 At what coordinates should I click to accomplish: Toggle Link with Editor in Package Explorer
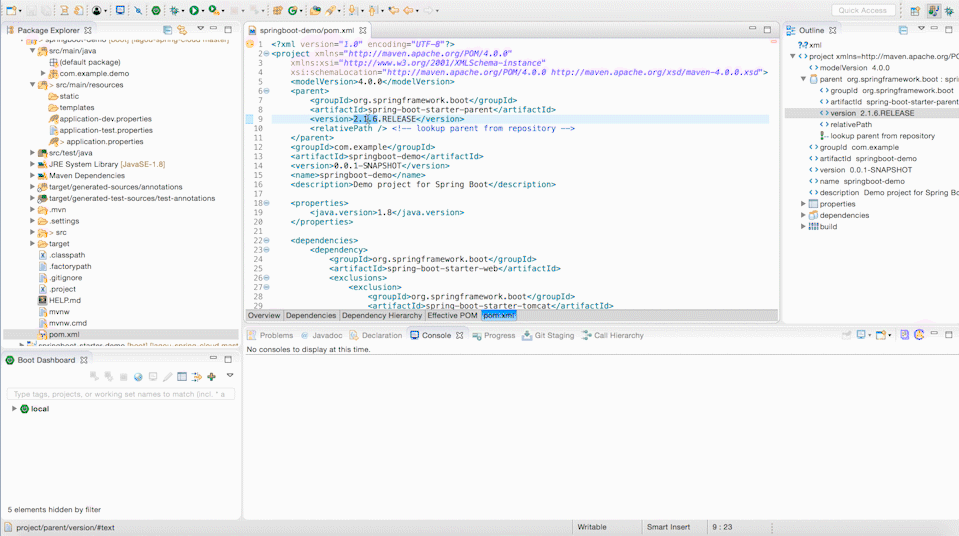point(182,30)
